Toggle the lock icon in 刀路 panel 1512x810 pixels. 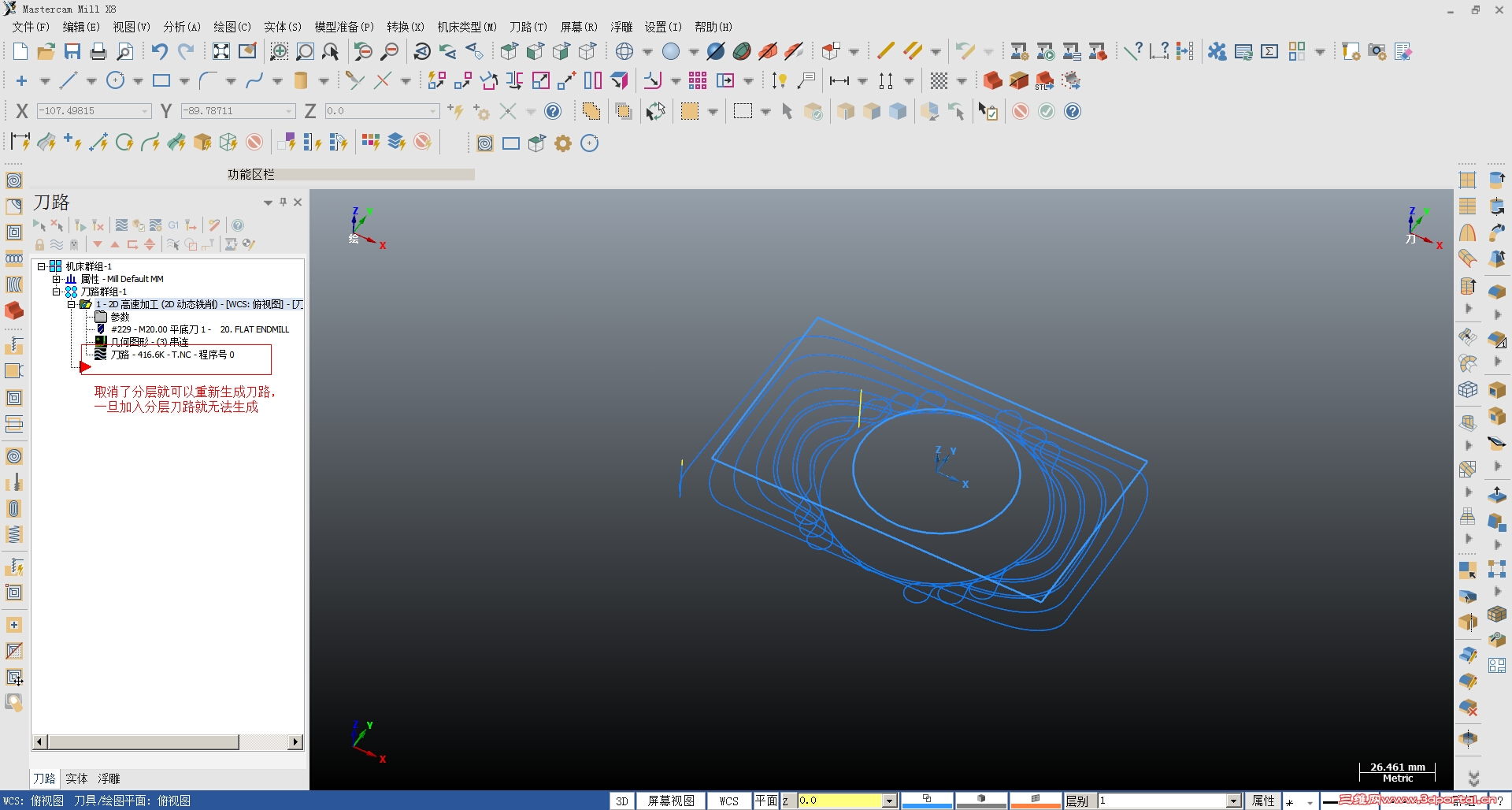tap(39, 244)
